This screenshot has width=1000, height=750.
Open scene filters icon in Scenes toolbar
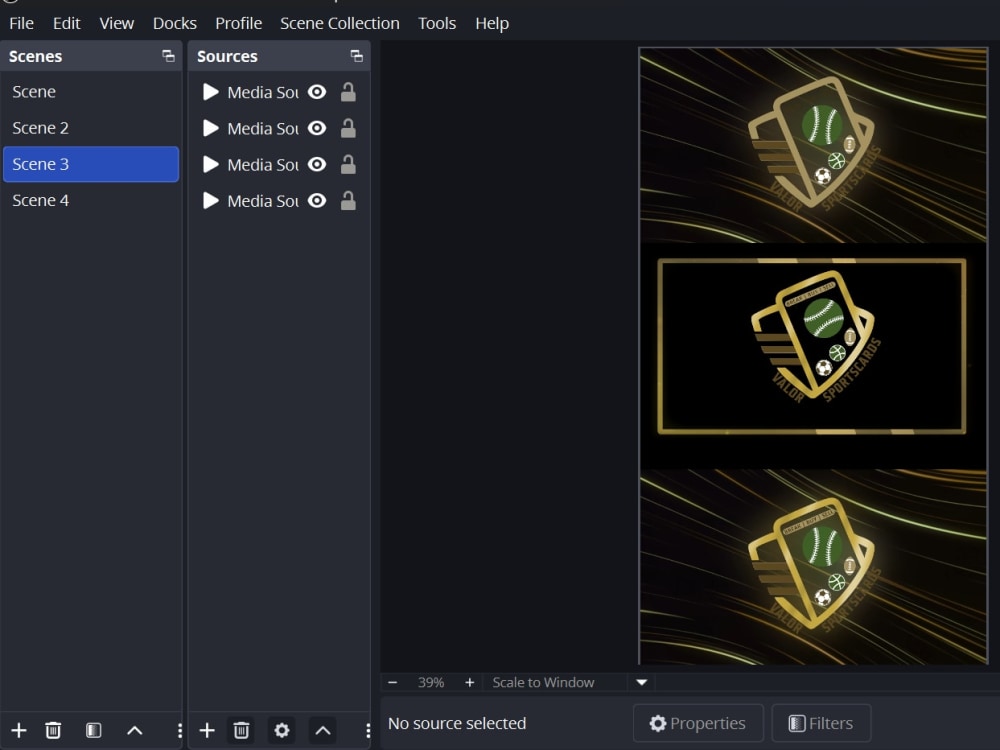94,730
